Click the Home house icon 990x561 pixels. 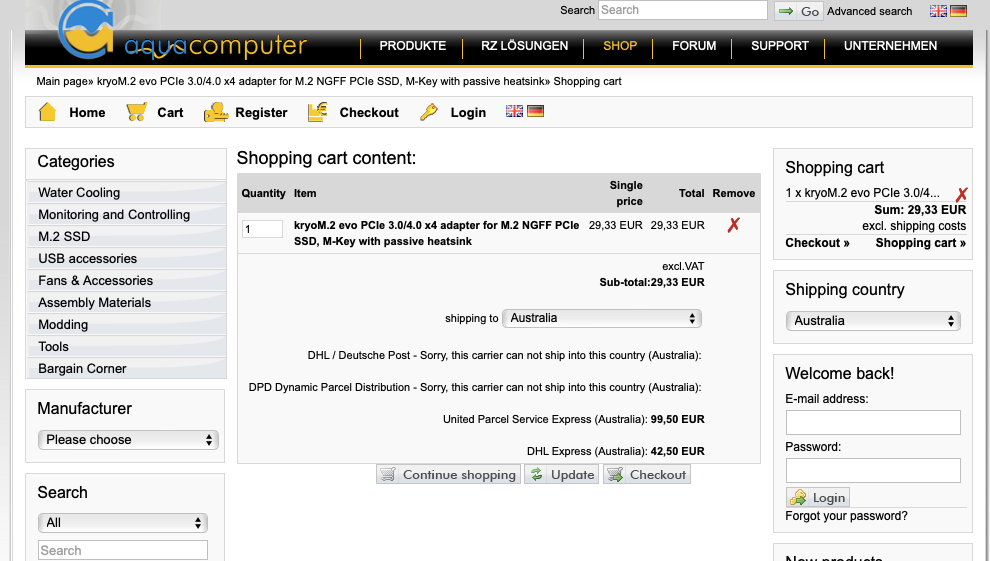point(47,112)
